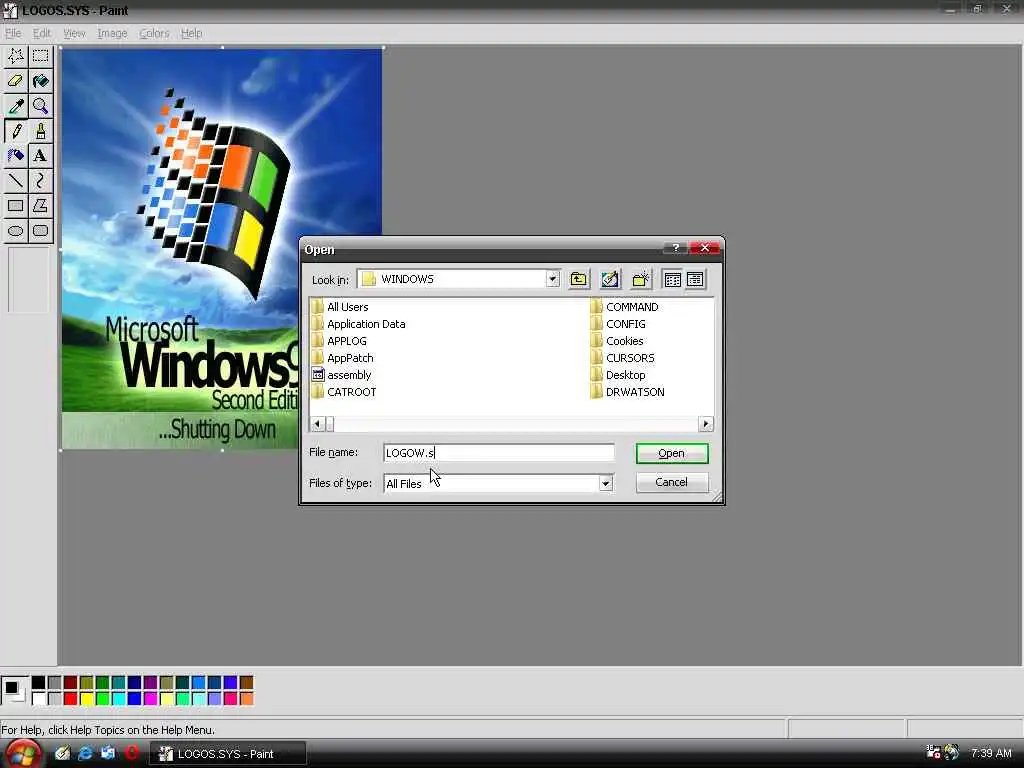Click the 7:39 AM taskbar clock
This screenshot has height=768, width=1024.
[x=991, y=753]
